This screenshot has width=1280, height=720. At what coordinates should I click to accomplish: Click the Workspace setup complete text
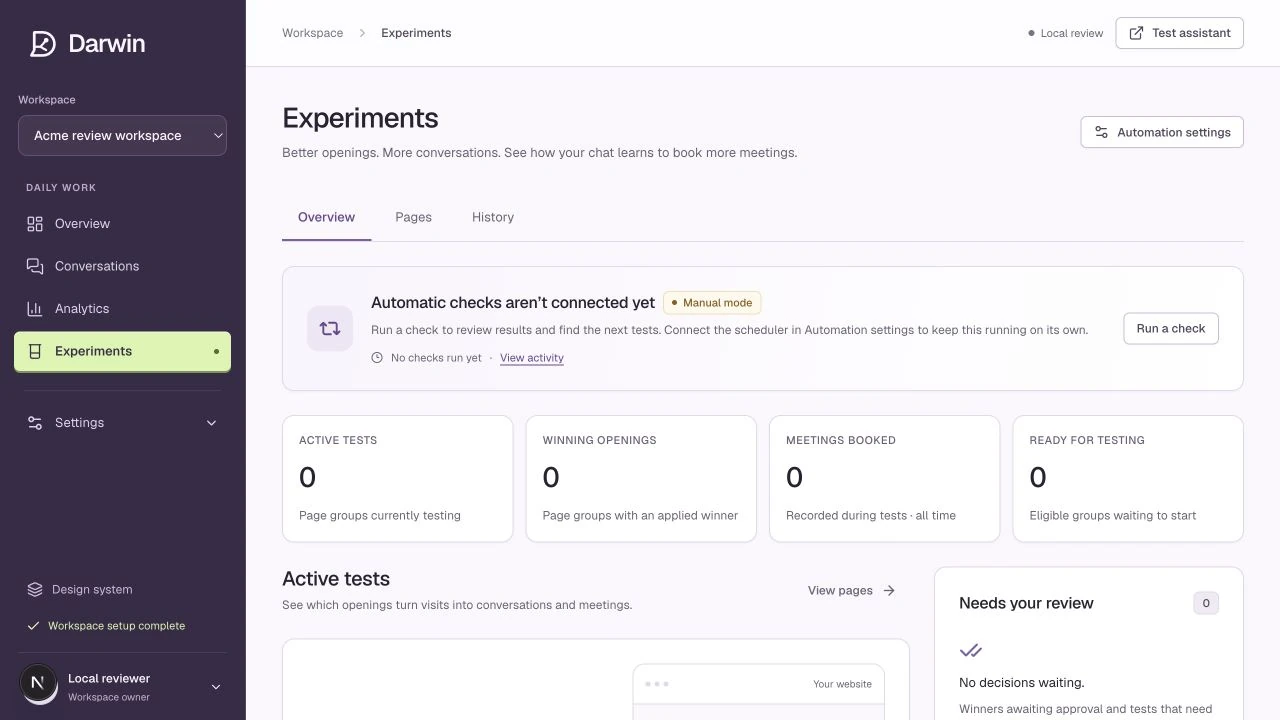[117, 626]
